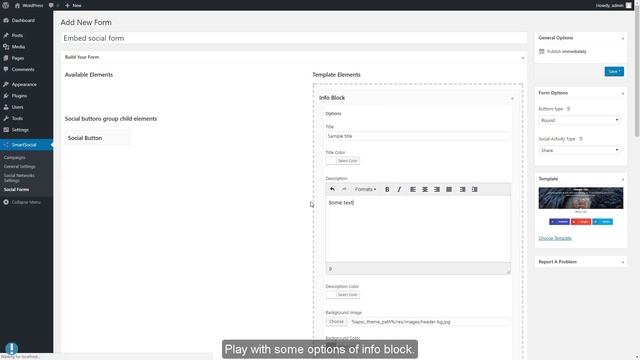This screenshot has width=640, height=360.
Task: Click in the description text area
Action: [418, 229]
